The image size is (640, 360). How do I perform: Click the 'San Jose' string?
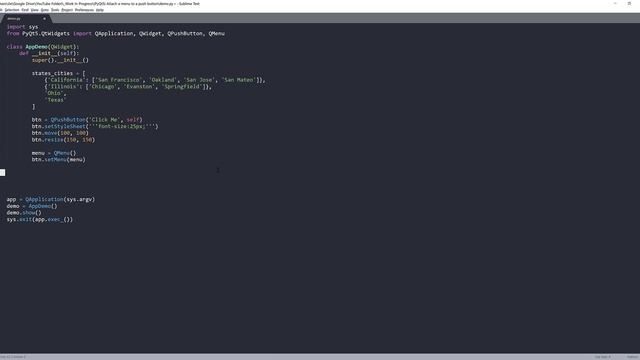[x=199, y=80]
